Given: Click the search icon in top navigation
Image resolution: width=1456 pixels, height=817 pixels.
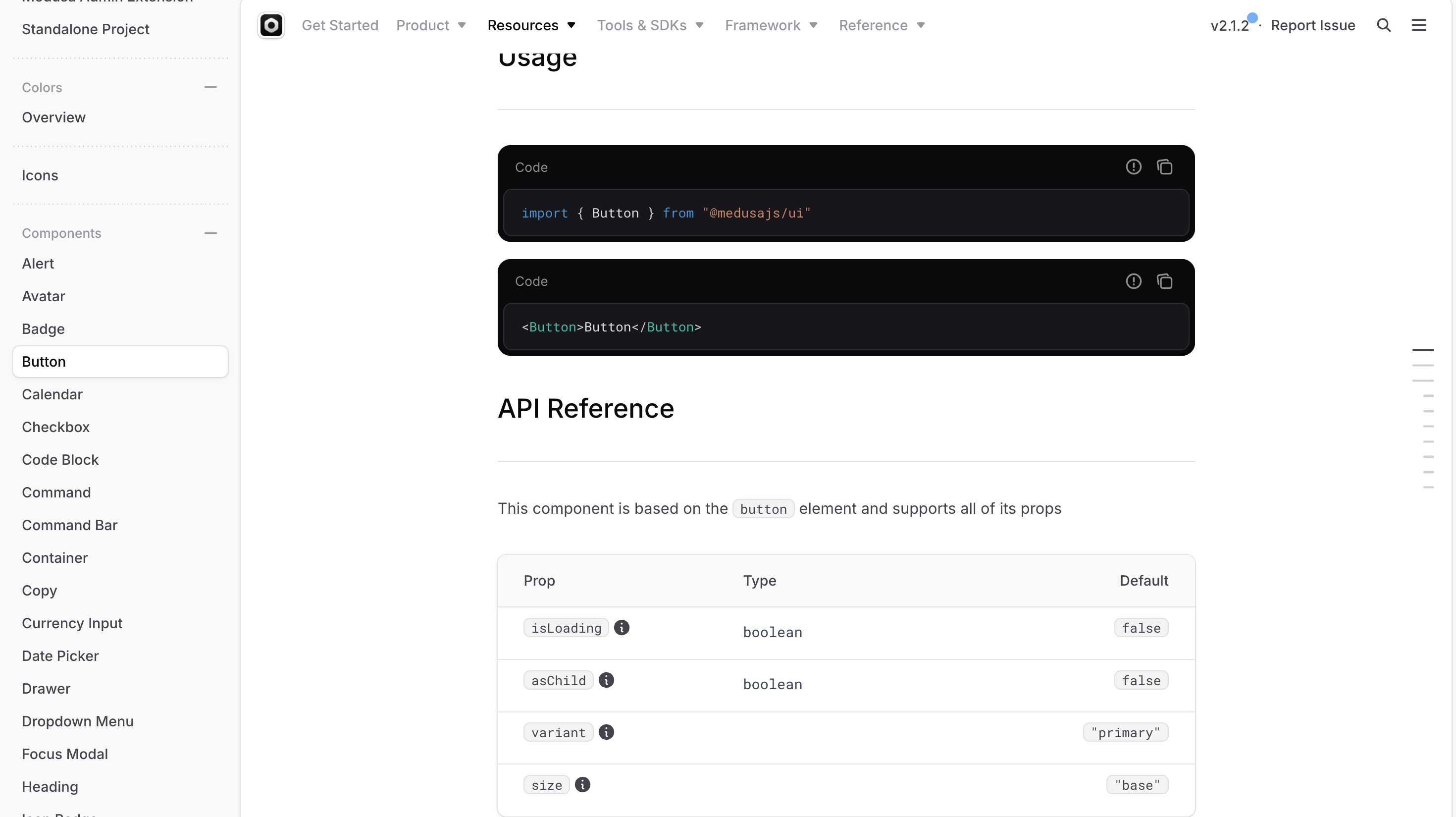Looking at the screenshot, I should pyautogui.click(x=1384, y=24).
